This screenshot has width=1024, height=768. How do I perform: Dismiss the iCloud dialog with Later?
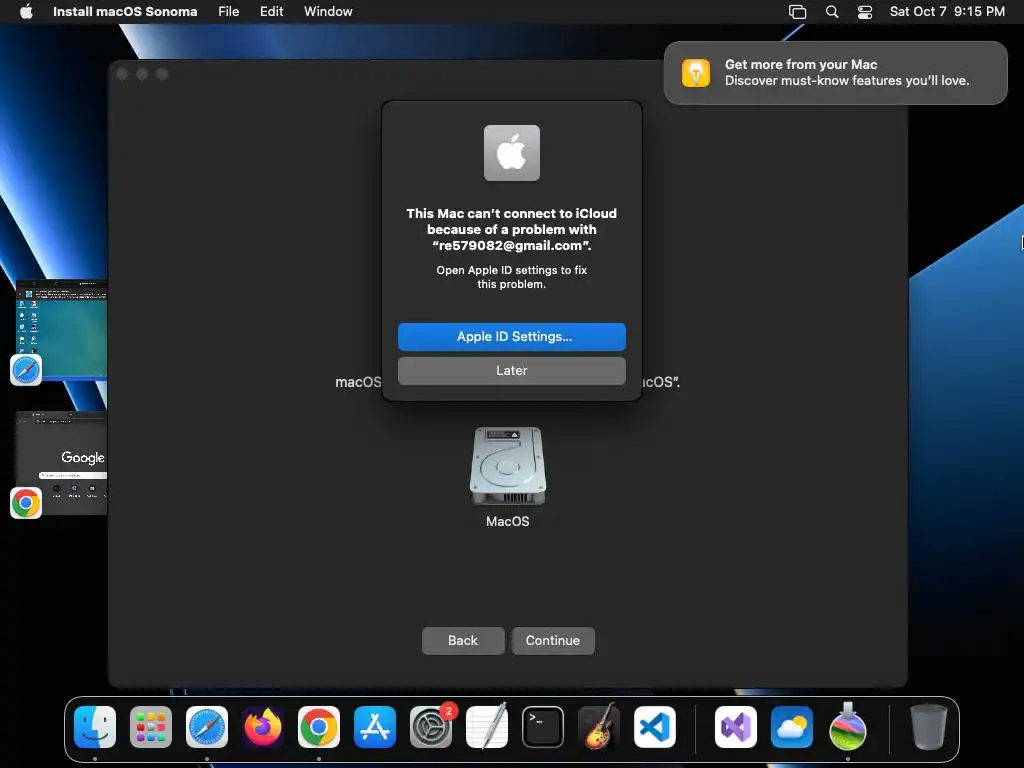click(511, 370)
